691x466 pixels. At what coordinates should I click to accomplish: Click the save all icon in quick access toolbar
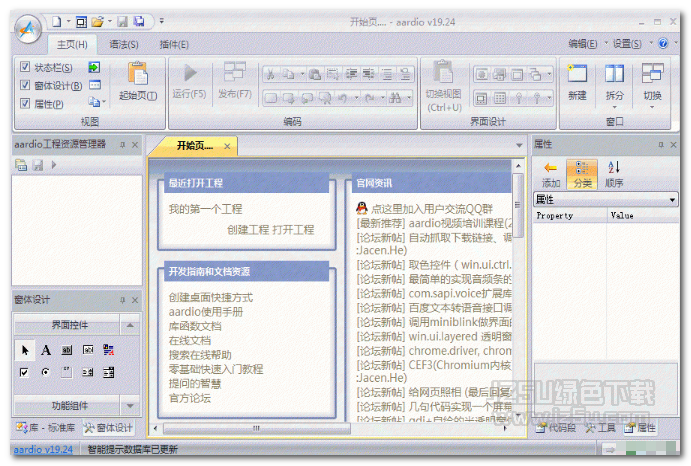(x=139, y=21)
